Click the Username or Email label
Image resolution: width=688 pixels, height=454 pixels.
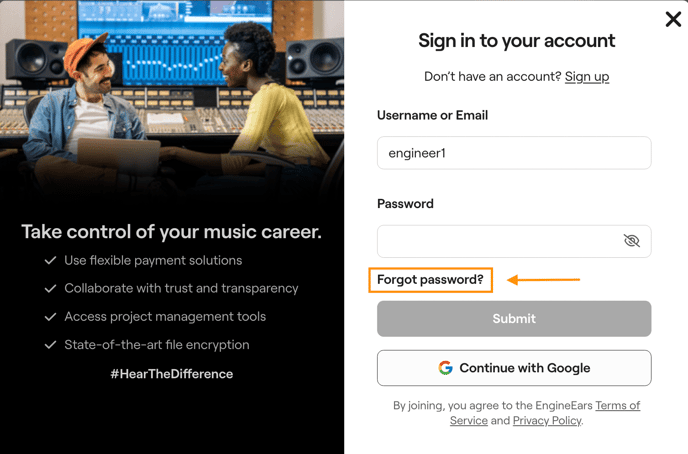[432, 116]
